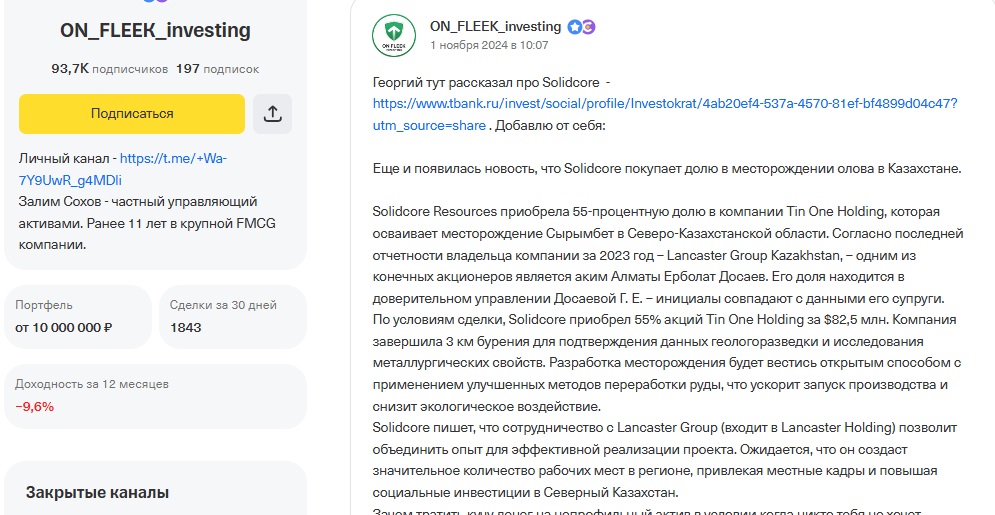Click the ON_FLEEK_investing profile title

[x=155, y=31]
